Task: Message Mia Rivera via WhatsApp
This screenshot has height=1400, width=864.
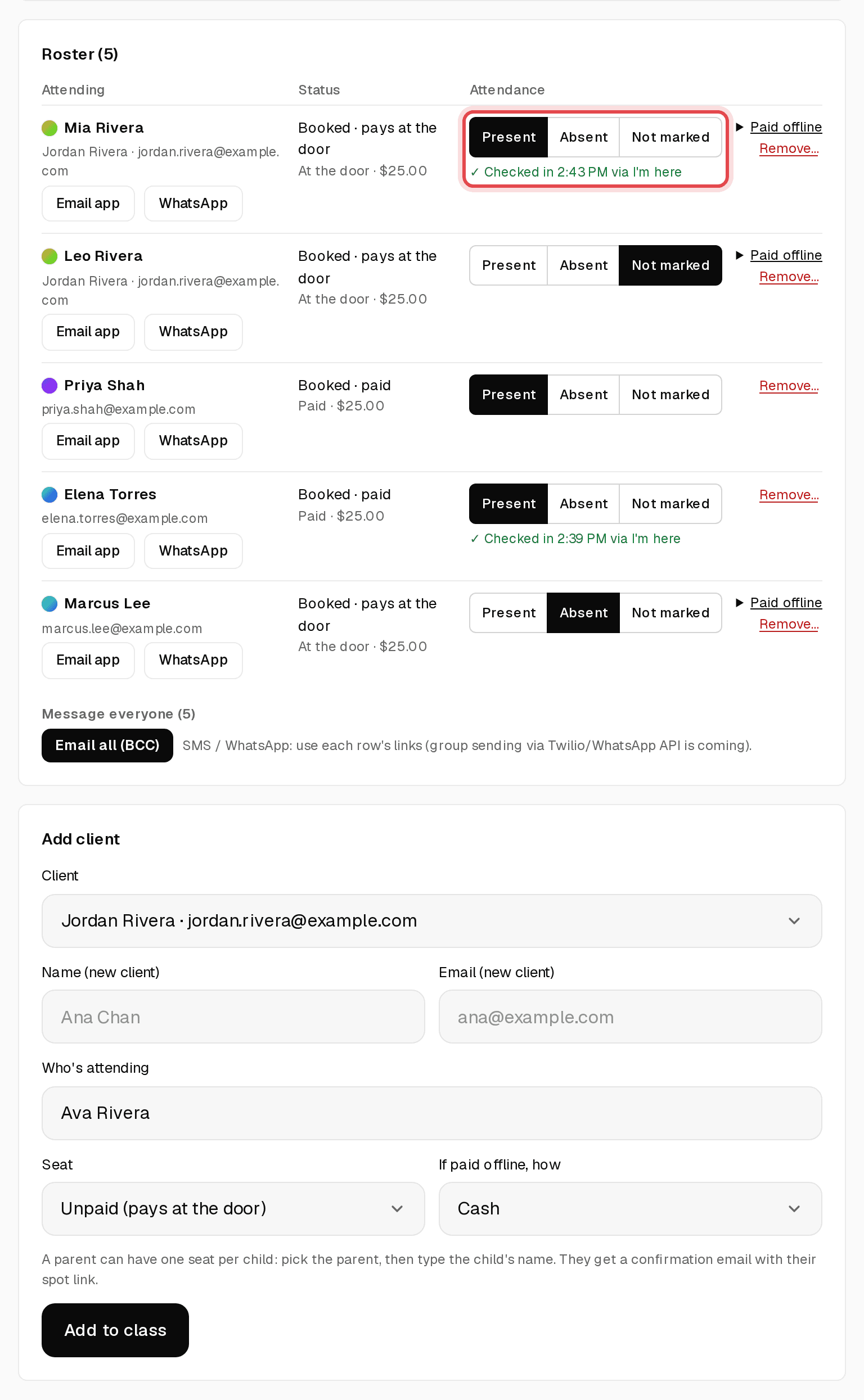Action: [193, 204]
